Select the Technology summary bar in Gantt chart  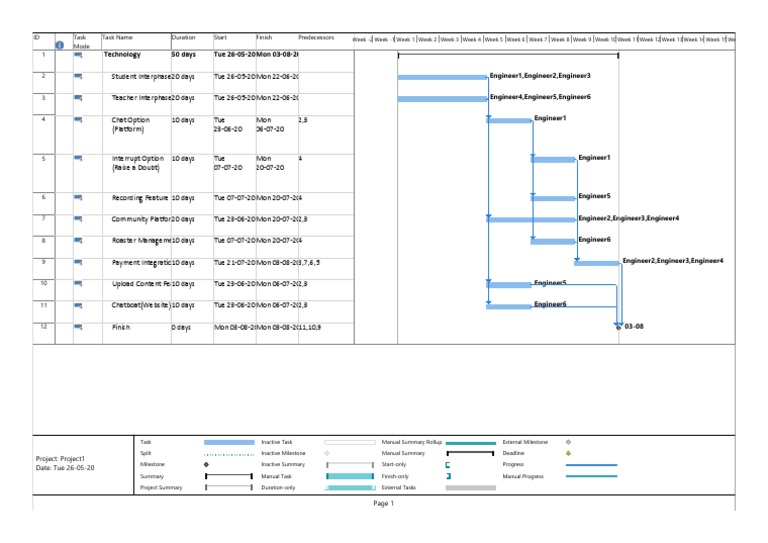point(508,55)
